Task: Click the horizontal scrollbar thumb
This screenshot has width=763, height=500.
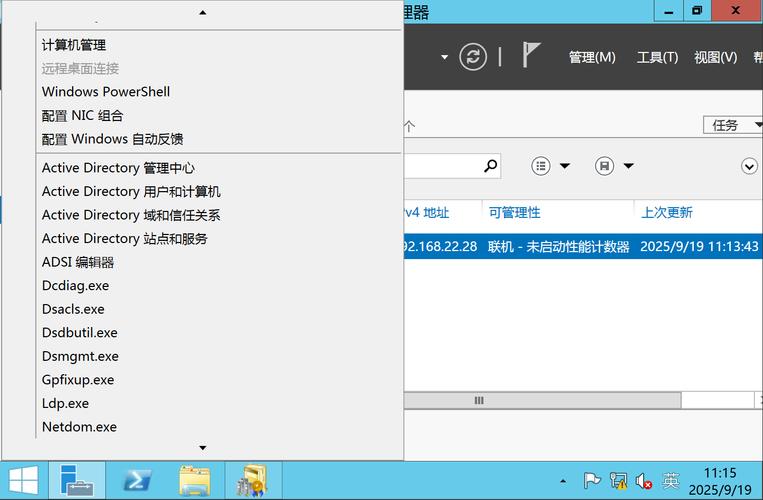Action: coord(542,400)
